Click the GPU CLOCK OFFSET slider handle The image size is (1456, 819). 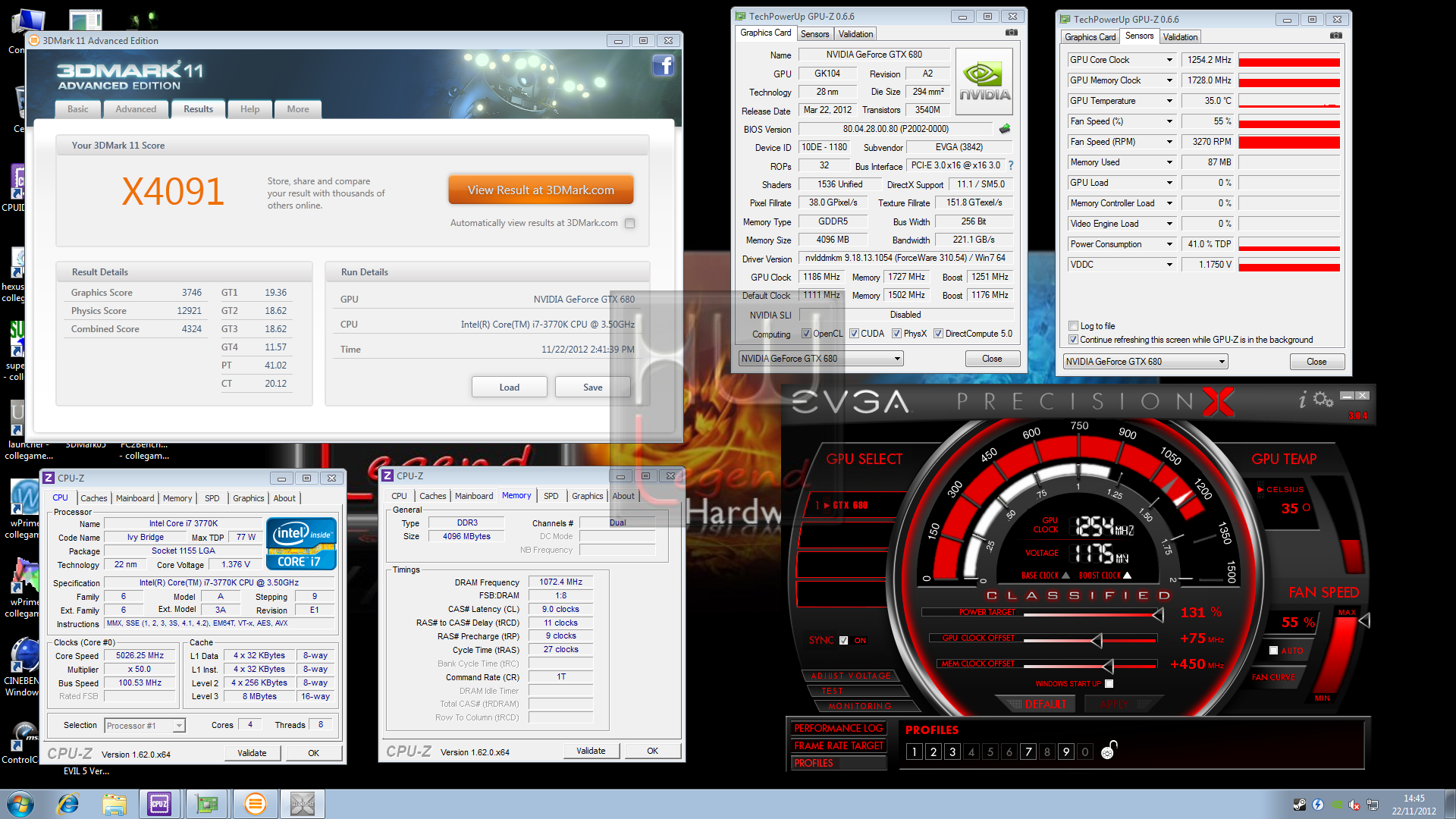click(x=1097, y=641)
